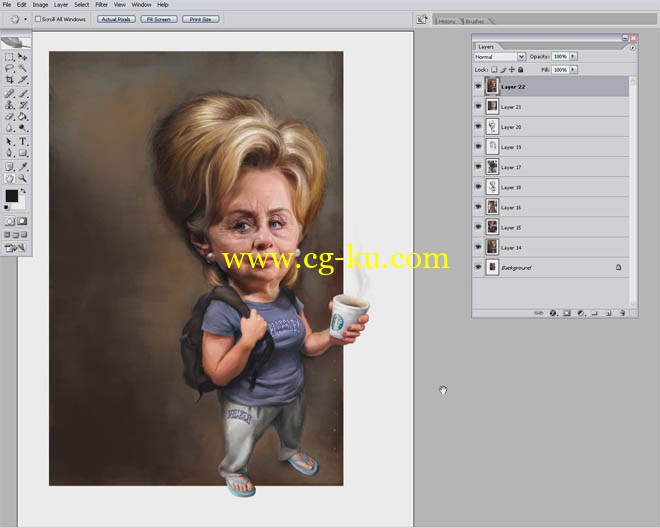
Task: Select the Paint Bucket tool
Action: [x=23, y=116]
